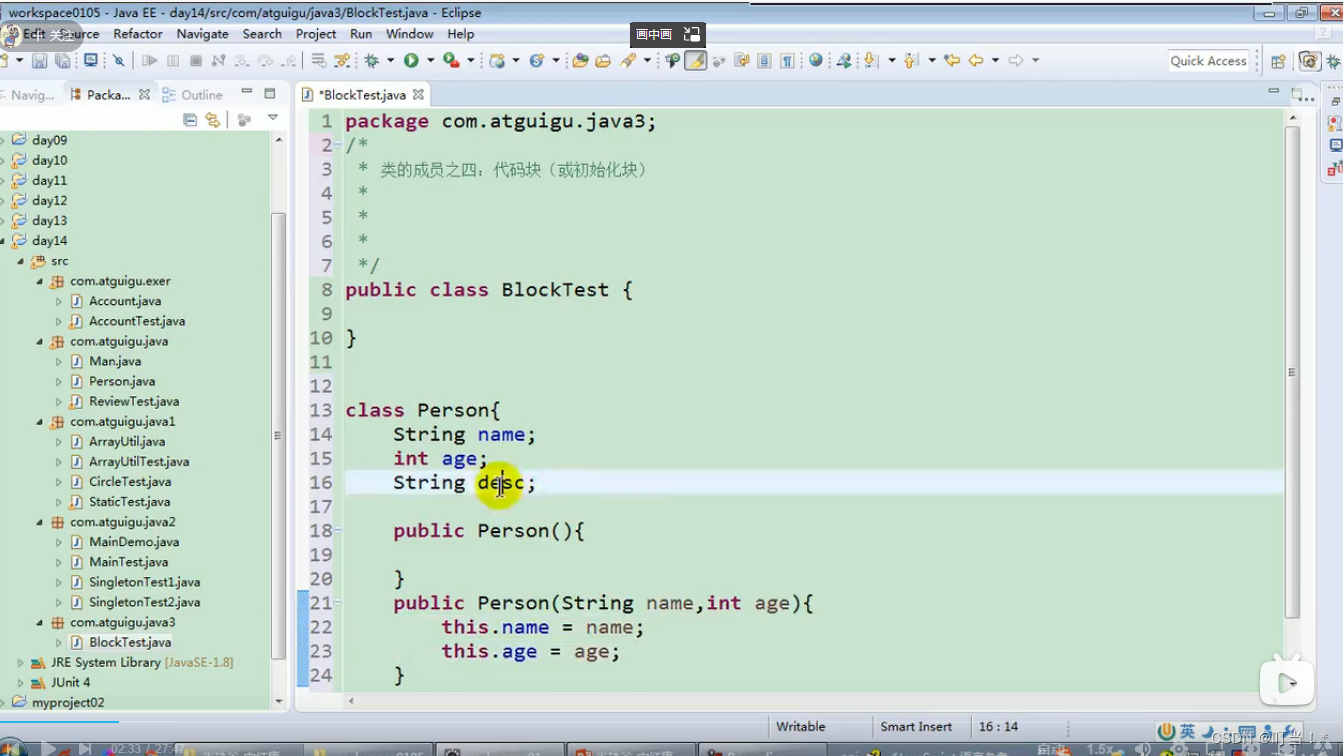This screenshot has width=1343, height=756.
Task: Open the Window menu
Action: point(410,34)
